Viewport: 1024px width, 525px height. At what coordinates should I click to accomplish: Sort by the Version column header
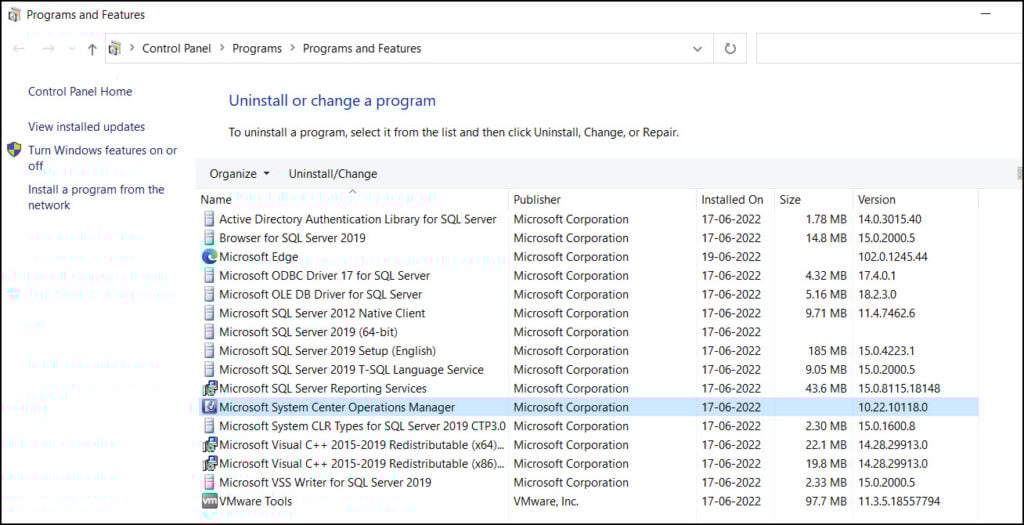(x=915, y=199)
